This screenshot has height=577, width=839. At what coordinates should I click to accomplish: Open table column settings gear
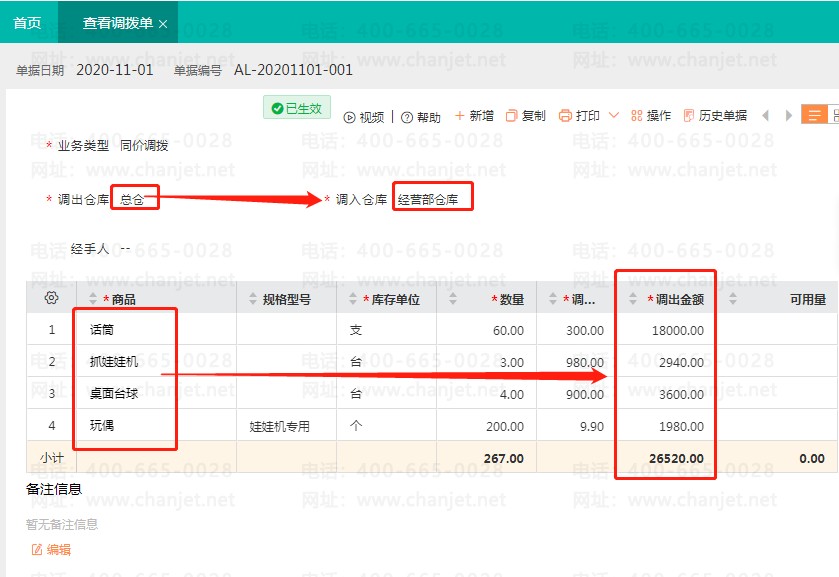(51, 298)
